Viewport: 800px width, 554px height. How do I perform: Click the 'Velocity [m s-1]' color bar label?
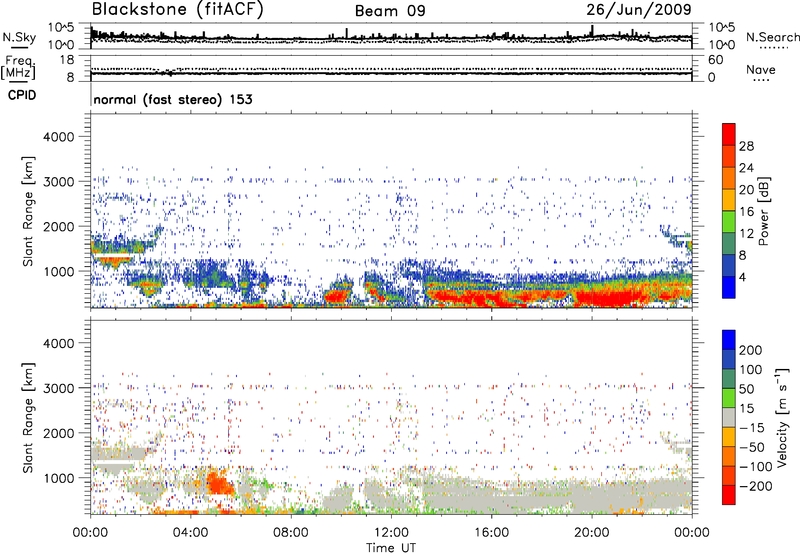click(x=782, y=417)
